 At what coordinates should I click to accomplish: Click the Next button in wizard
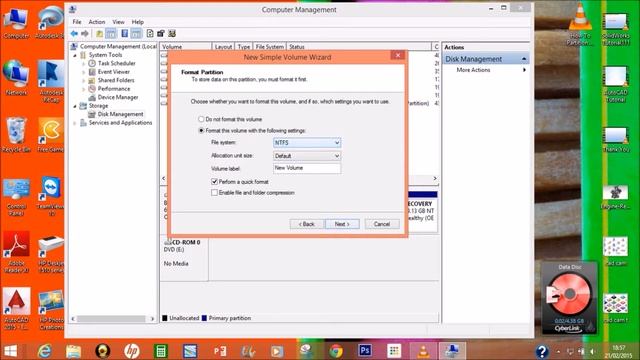click(342, 224)
